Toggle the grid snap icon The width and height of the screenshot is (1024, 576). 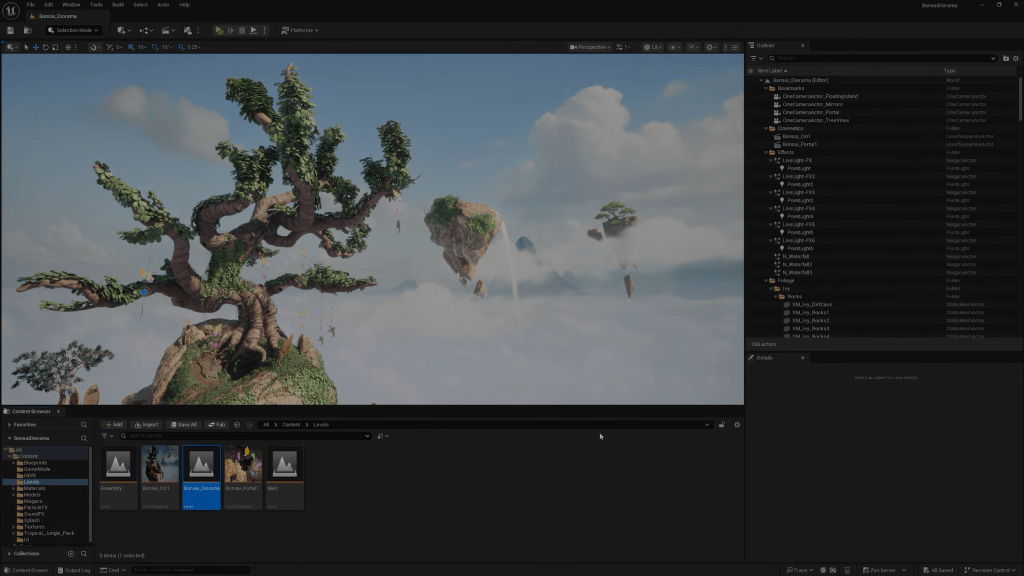pyautogui.click(x=130, y=47)
